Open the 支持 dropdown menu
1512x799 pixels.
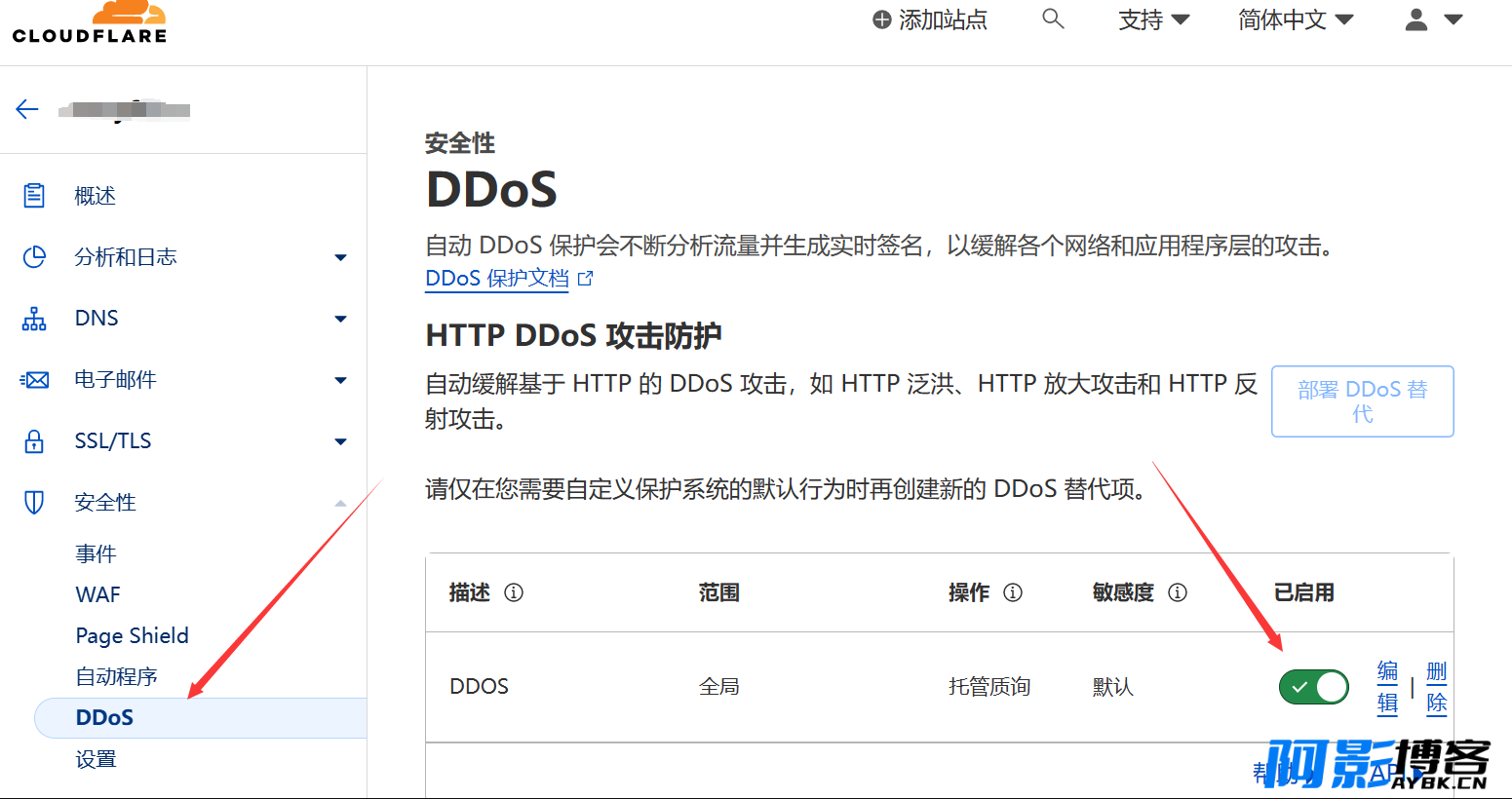[x=1153, y=19]
